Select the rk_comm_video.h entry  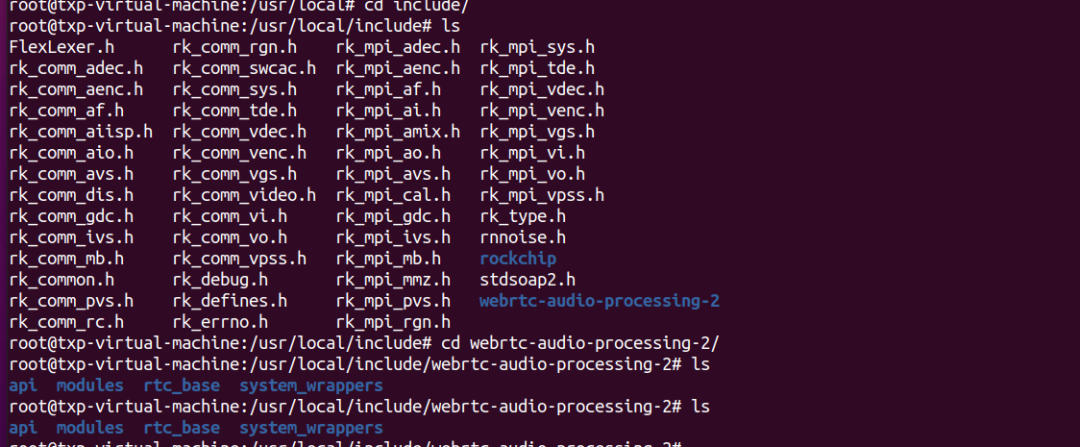(x=244, y=195)
